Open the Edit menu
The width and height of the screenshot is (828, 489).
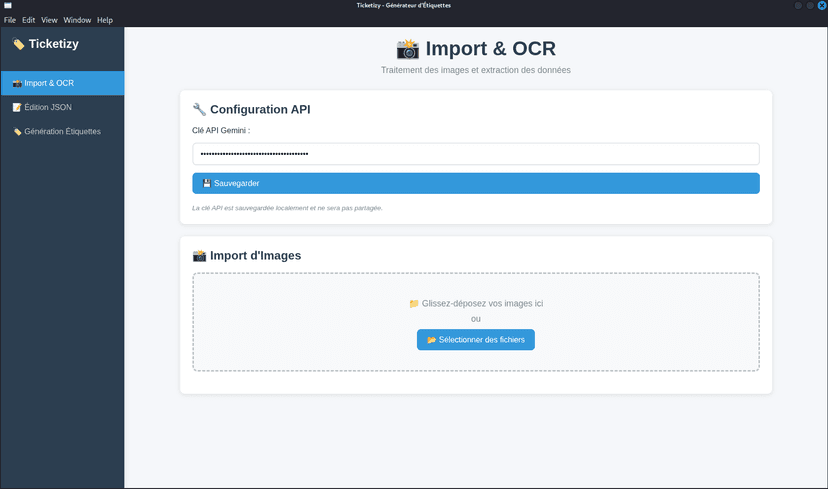coord(29,20)
